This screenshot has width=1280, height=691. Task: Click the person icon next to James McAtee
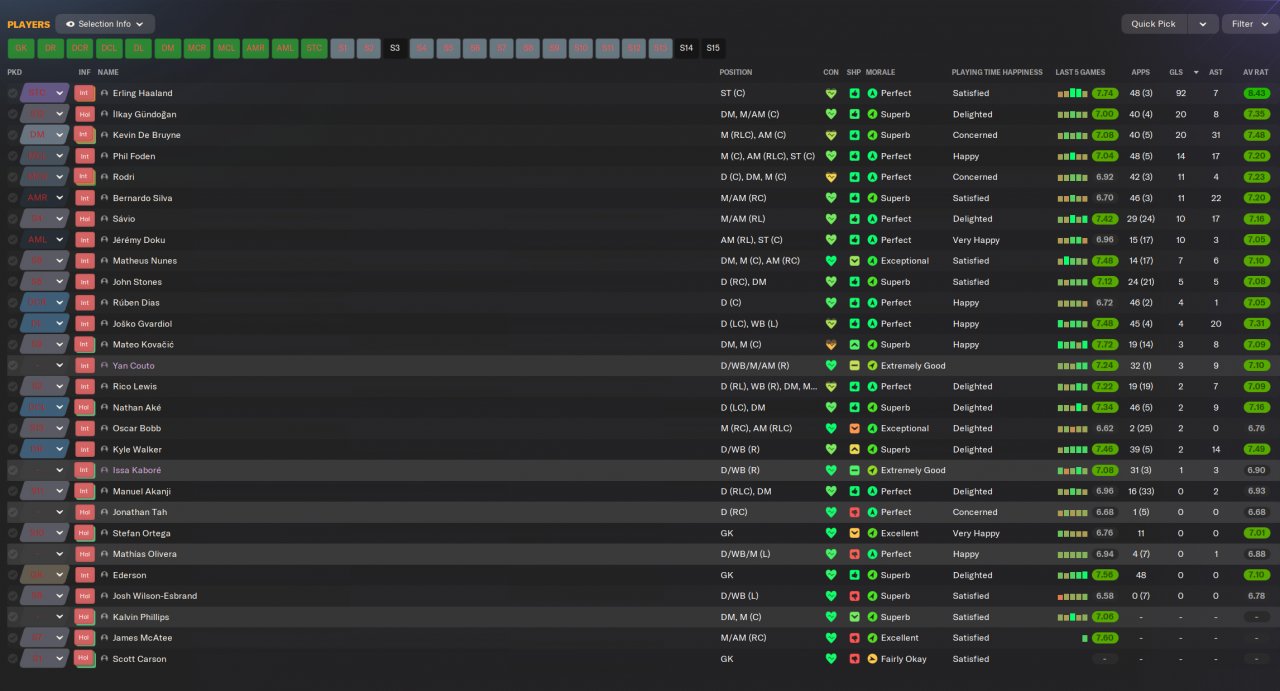point(104,638)
